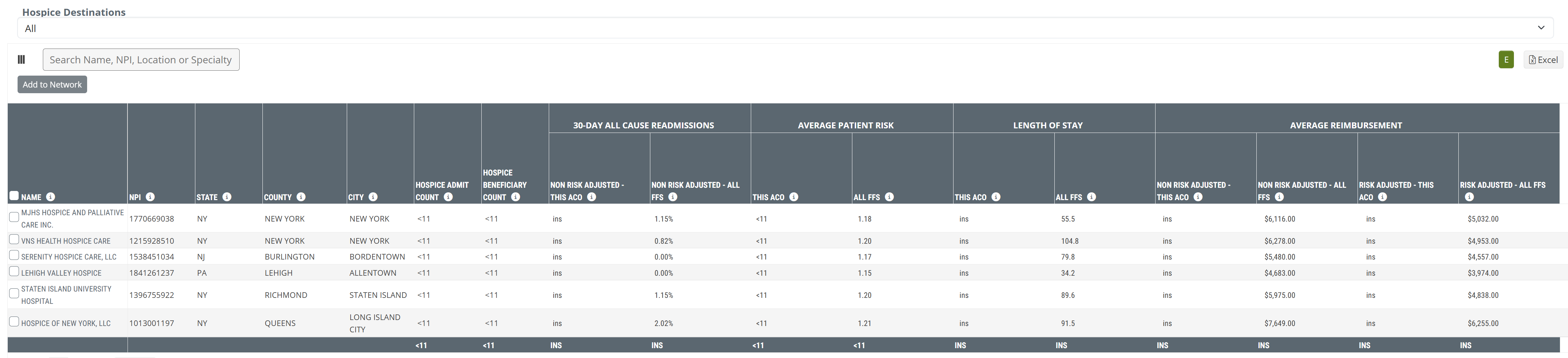
Task: Click info icon beside NPI header
Action: (150, 197)
